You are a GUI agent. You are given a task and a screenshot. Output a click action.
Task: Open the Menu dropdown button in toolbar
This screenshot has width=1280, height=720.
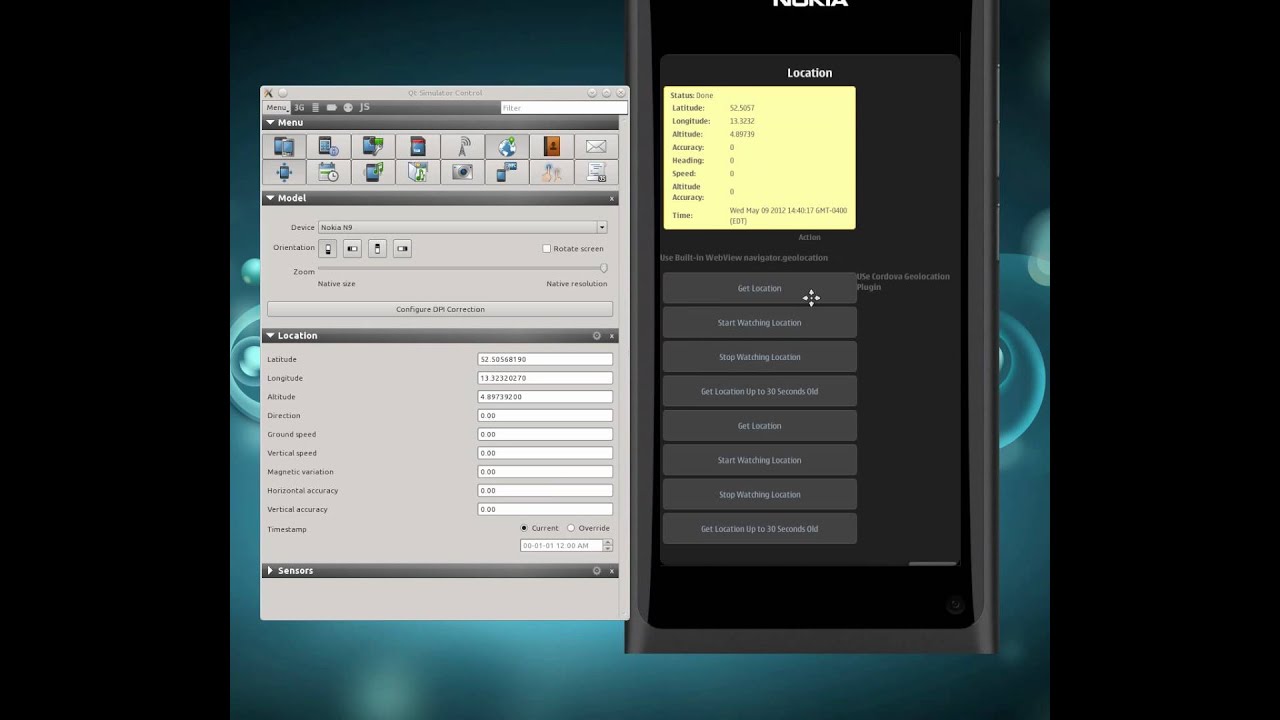tap(277, 107)
